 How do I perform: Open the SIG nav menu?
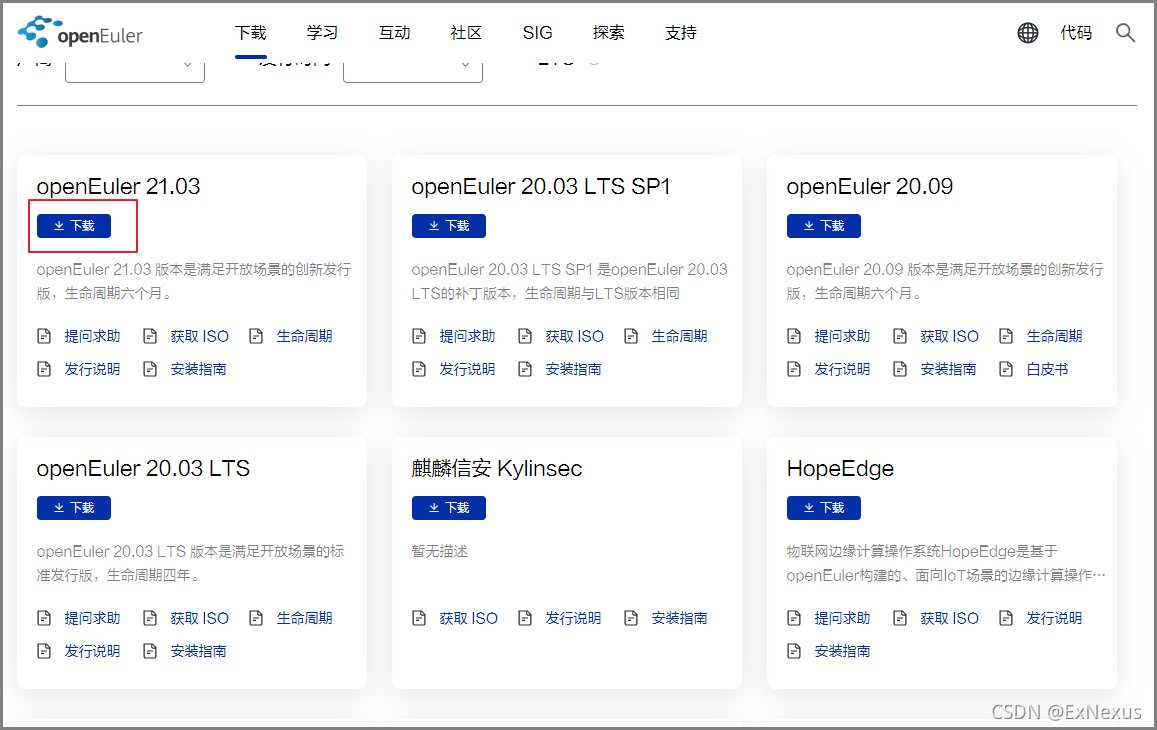(537, 32)
